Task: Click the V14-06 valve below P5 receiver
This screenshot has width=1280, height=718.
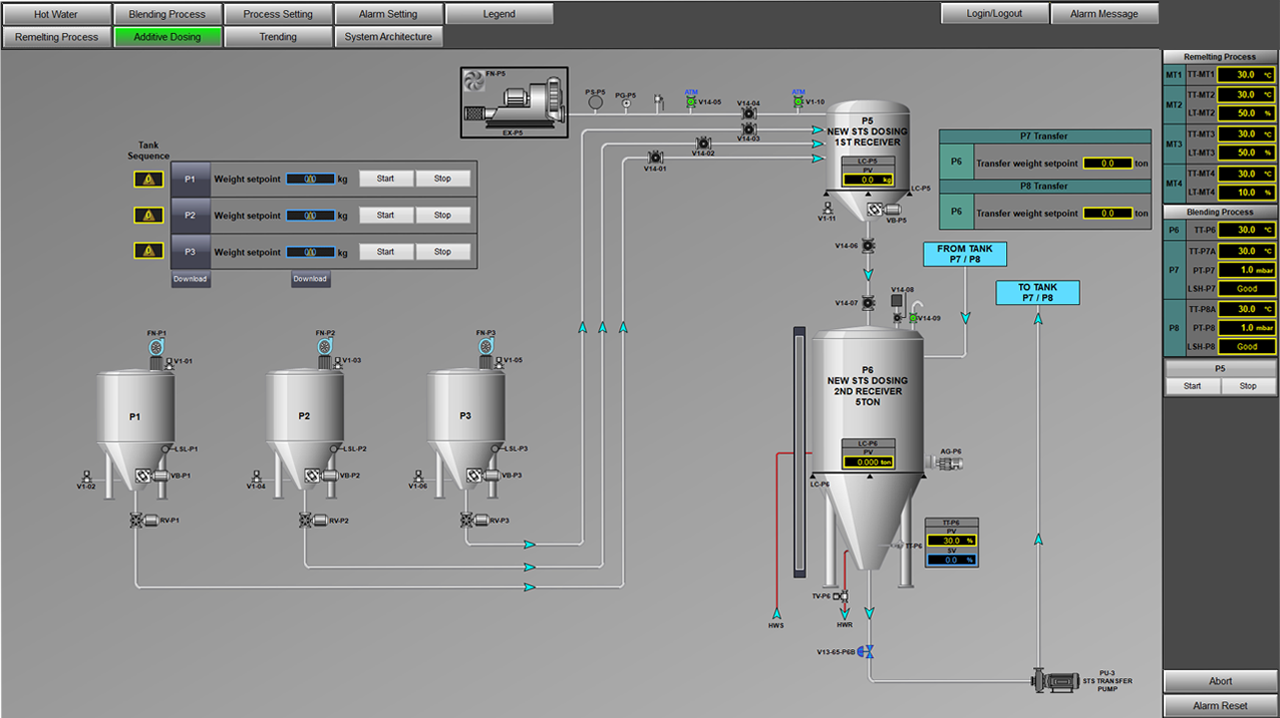Action: tap(868, 246)
